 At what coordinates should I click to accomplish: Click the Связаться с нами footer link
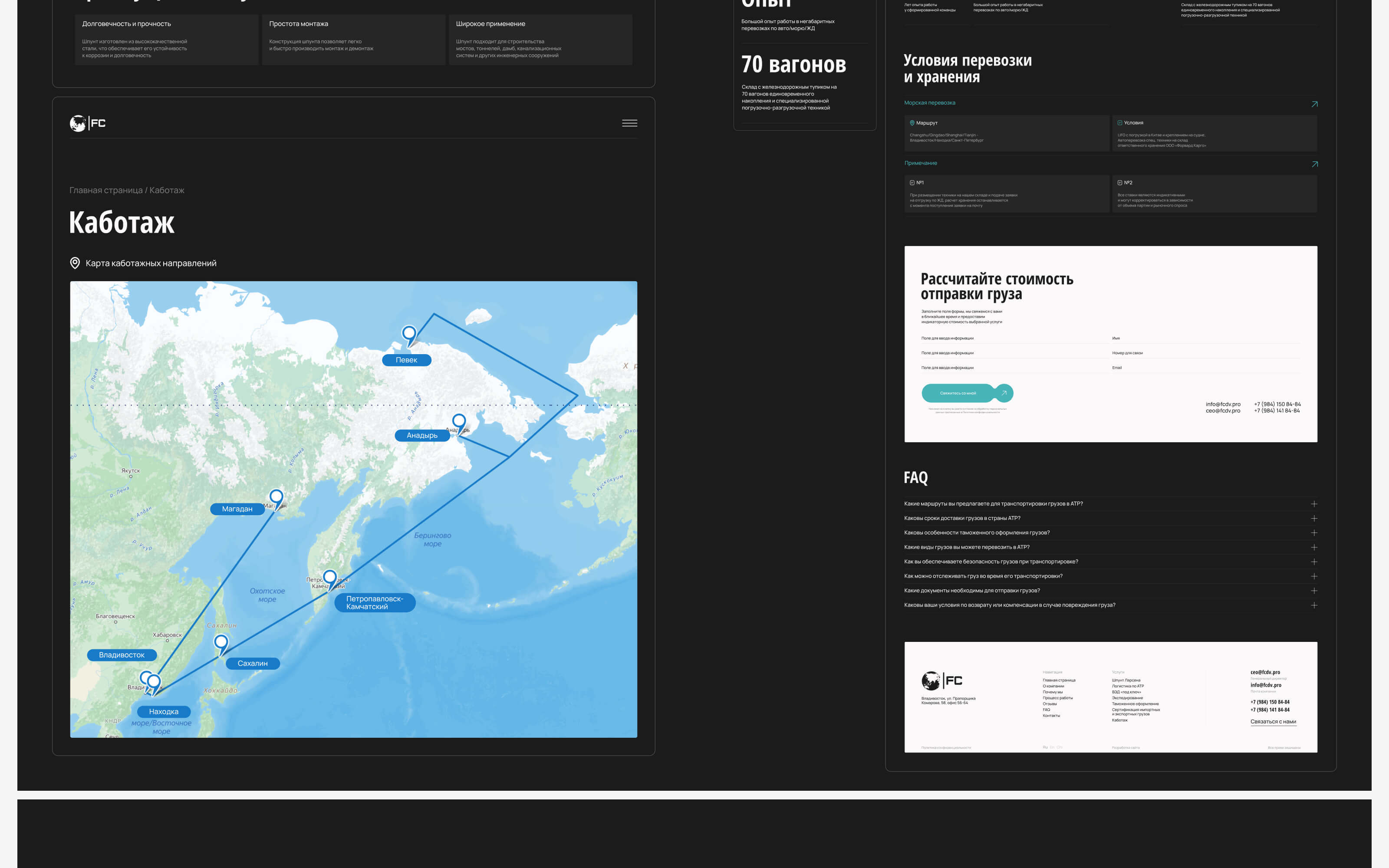1273,722
